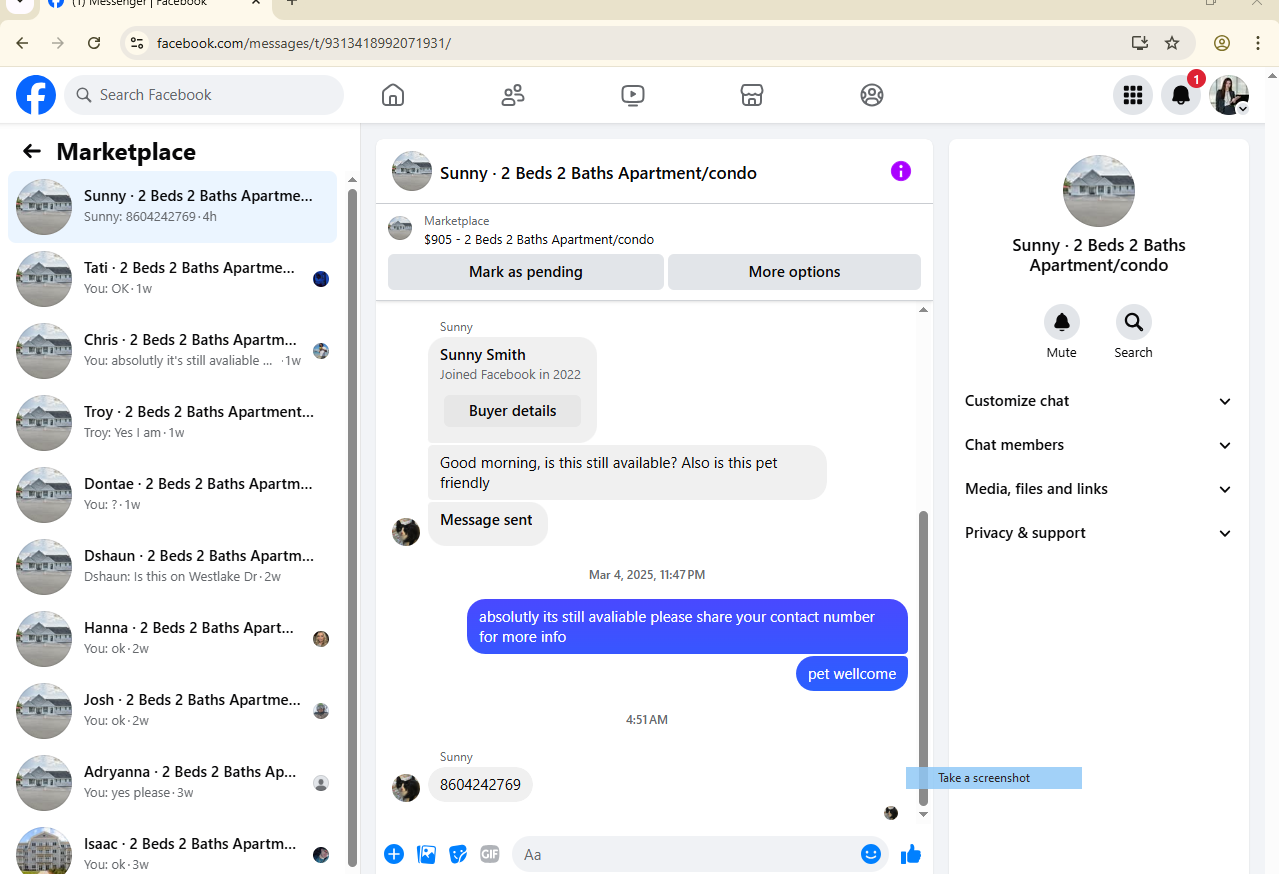Go to Home feed icon
1279x874 pixels.
(x=393, y=95)
